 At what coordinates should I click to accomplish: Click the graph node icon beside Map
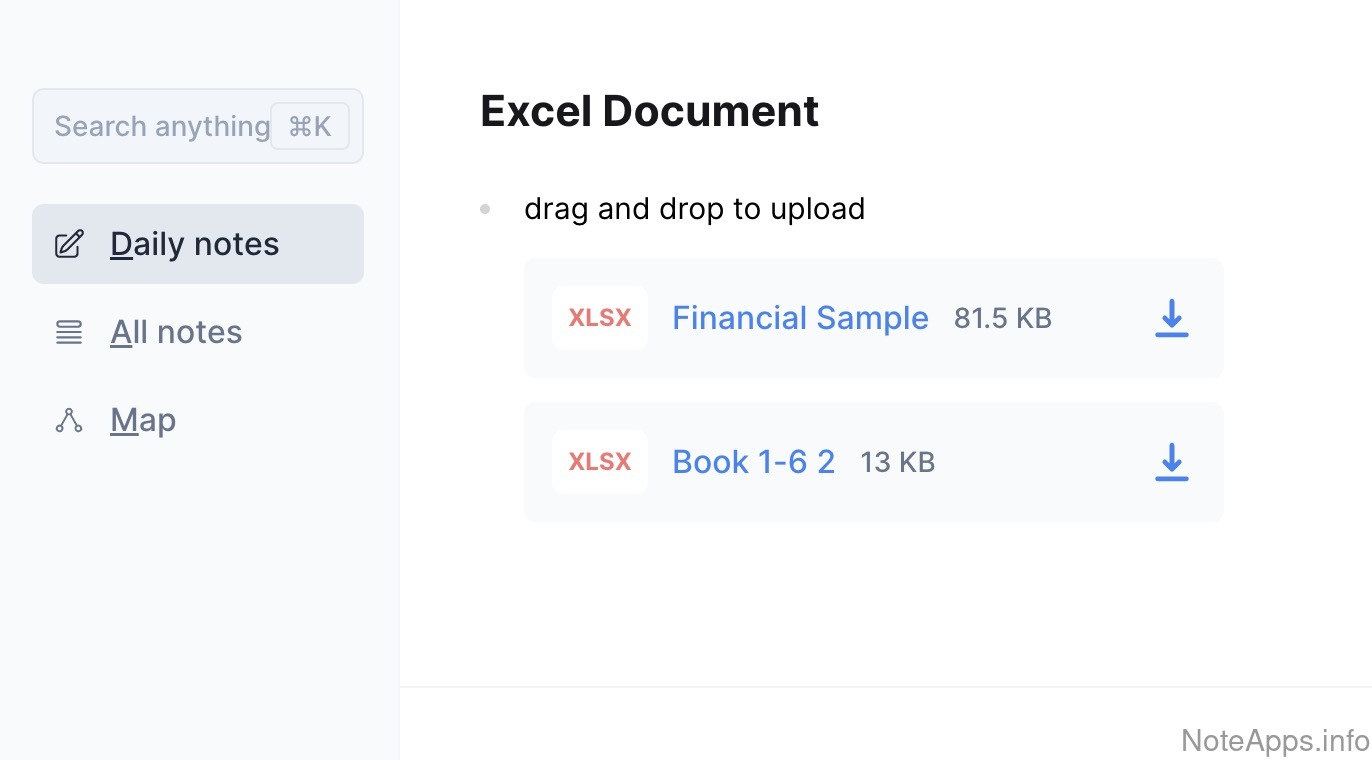click(x=69, y=420)
